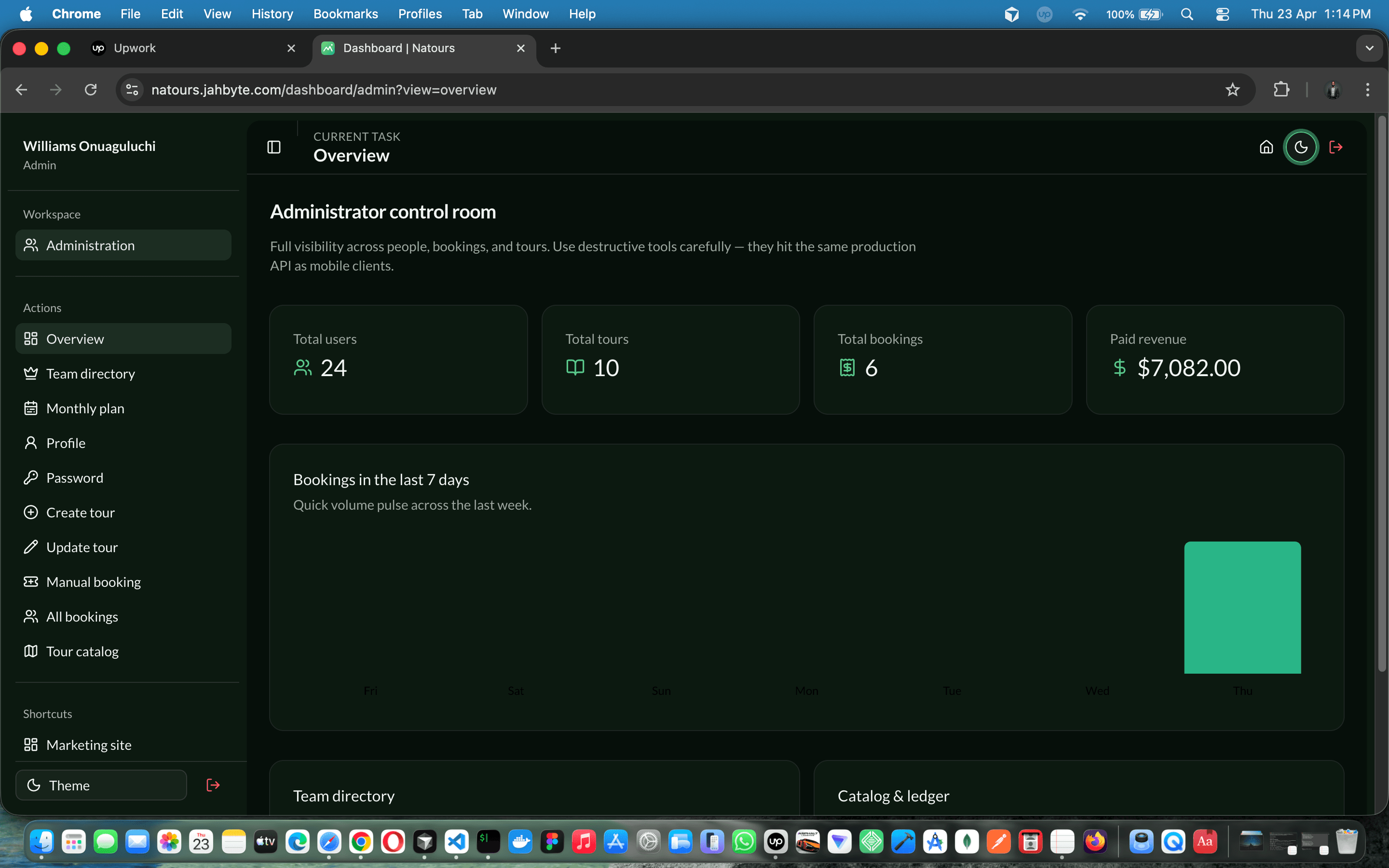Open Manual booking via the ticket icon
The image size is (1389, 868).
(31, 582)
